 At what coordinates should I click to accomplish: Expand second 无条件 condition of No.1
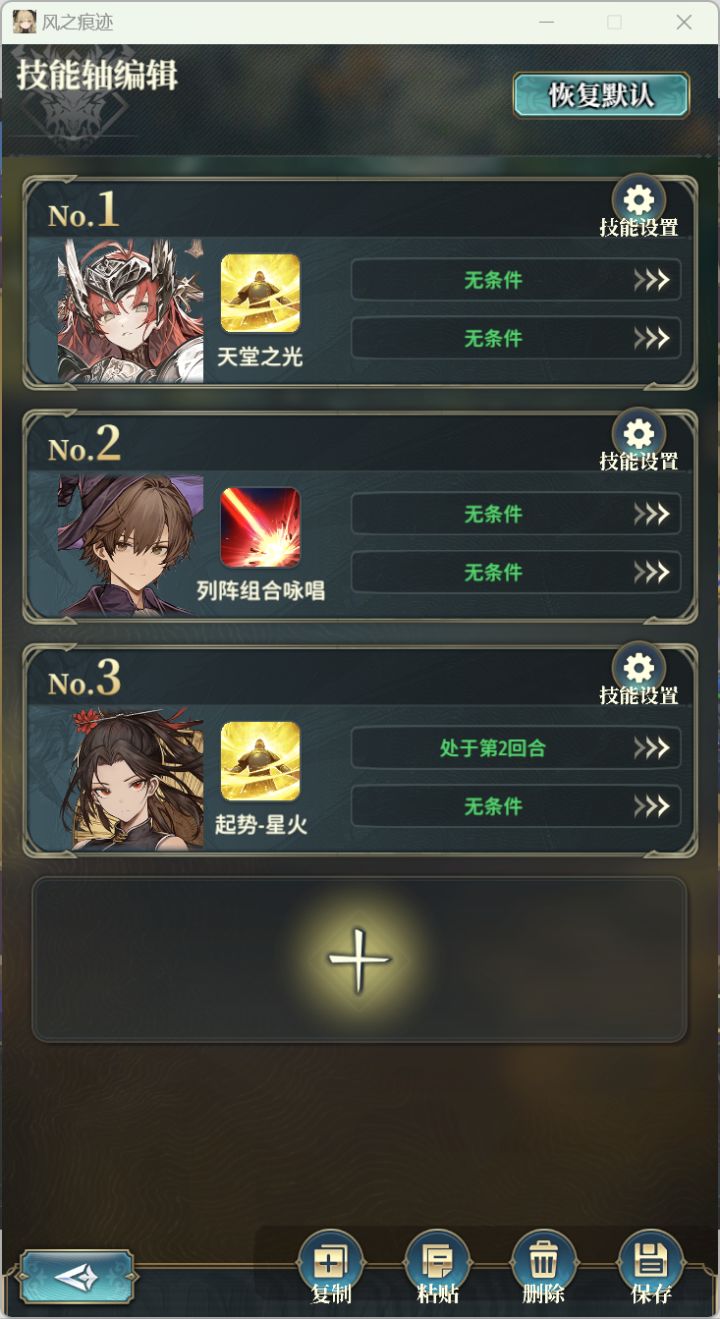click(516, 338)
